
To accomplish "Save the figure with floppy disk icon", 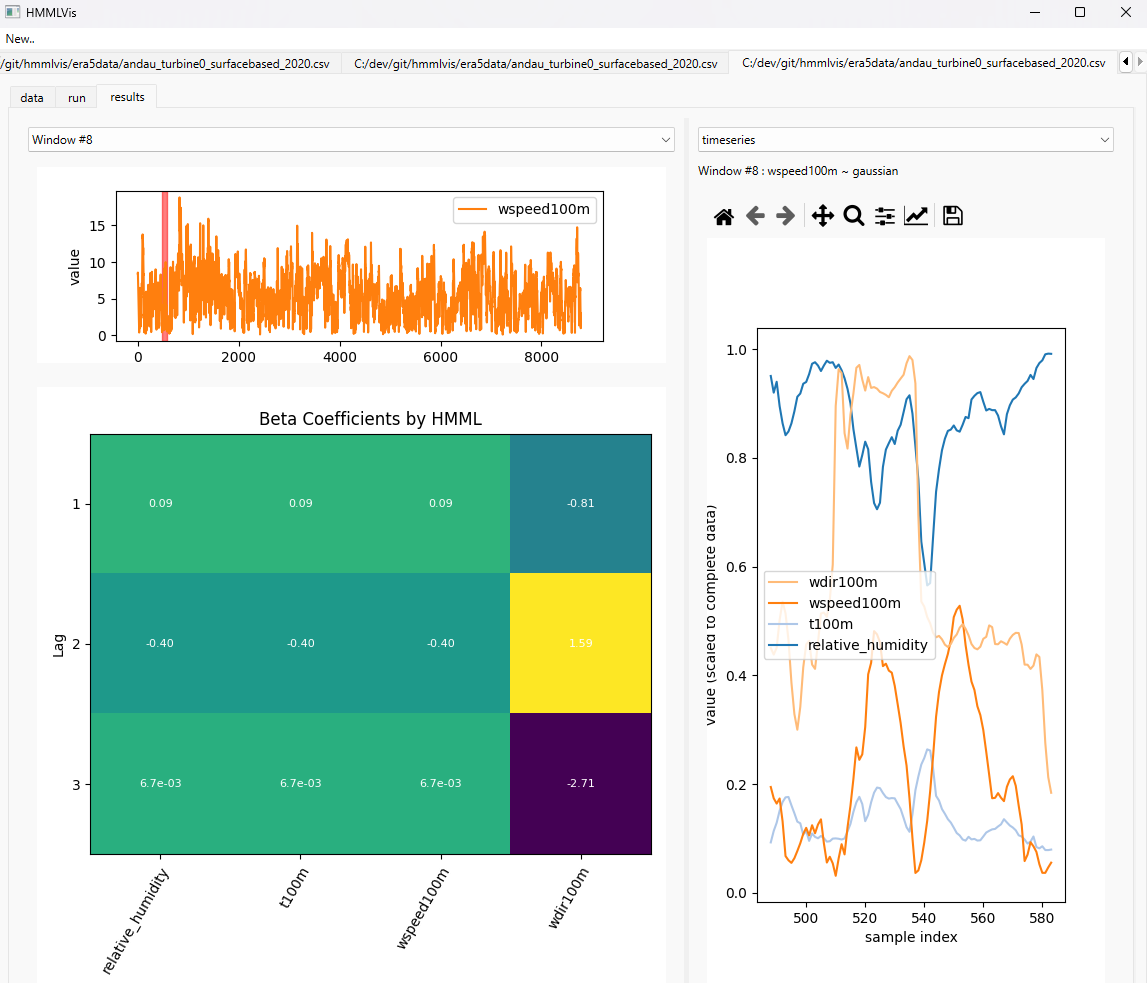I will (x=952, y=216).
